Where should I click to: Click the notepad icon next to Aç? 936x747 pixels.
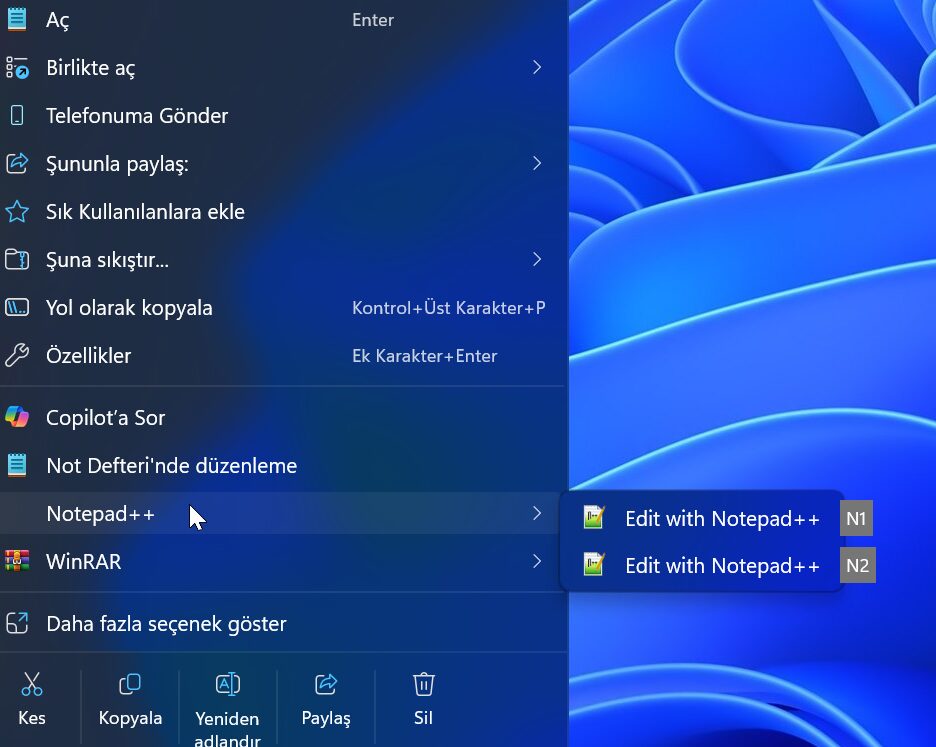[x=17, y=19]
